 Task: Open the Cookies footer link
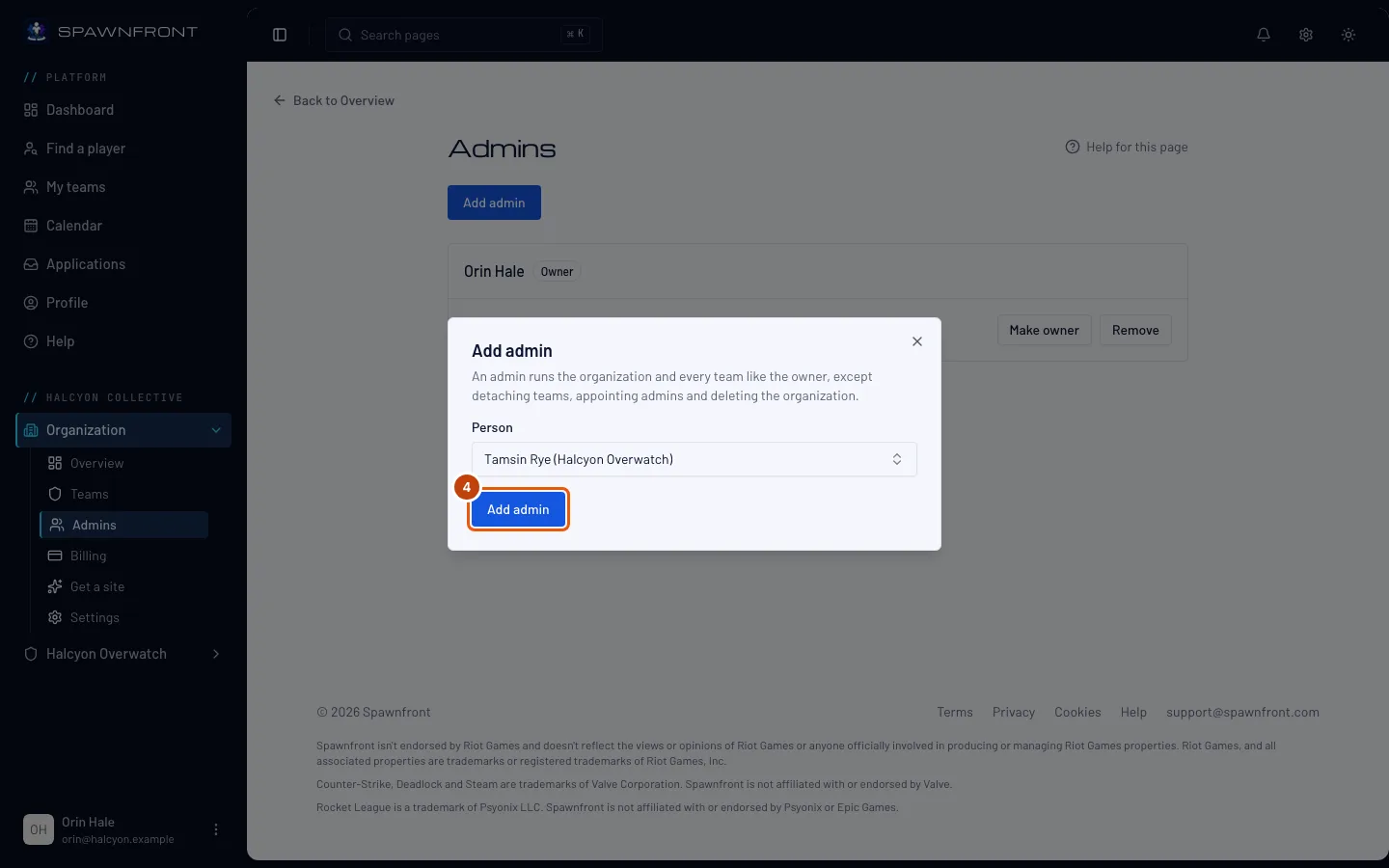[x=1077, y=712]
